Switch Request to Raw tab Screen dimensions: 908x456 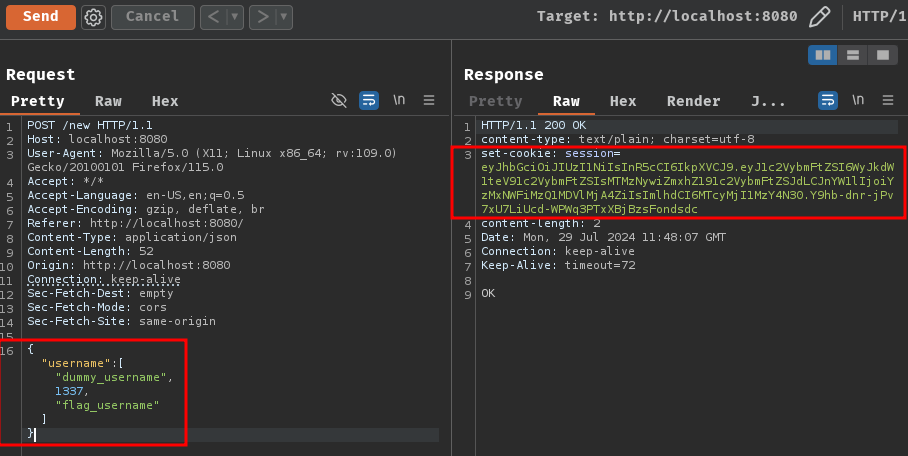pos(108,101)
